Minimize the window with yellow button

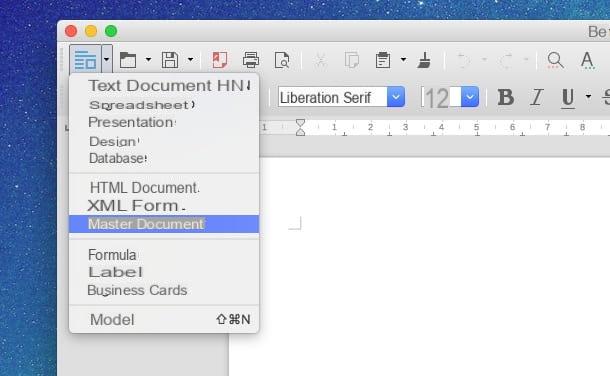(x=91, y=31)
